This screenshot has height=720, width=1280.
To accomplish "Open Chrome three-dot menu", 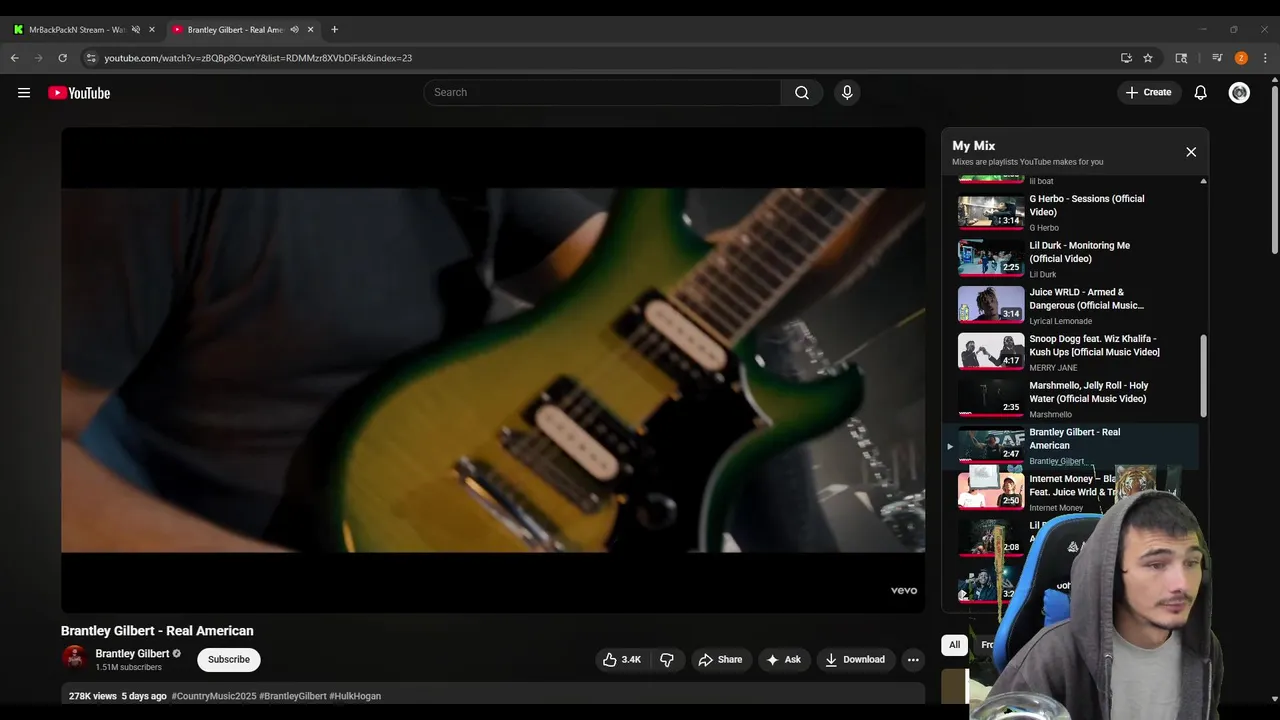I will click(x=1265, y=58).
